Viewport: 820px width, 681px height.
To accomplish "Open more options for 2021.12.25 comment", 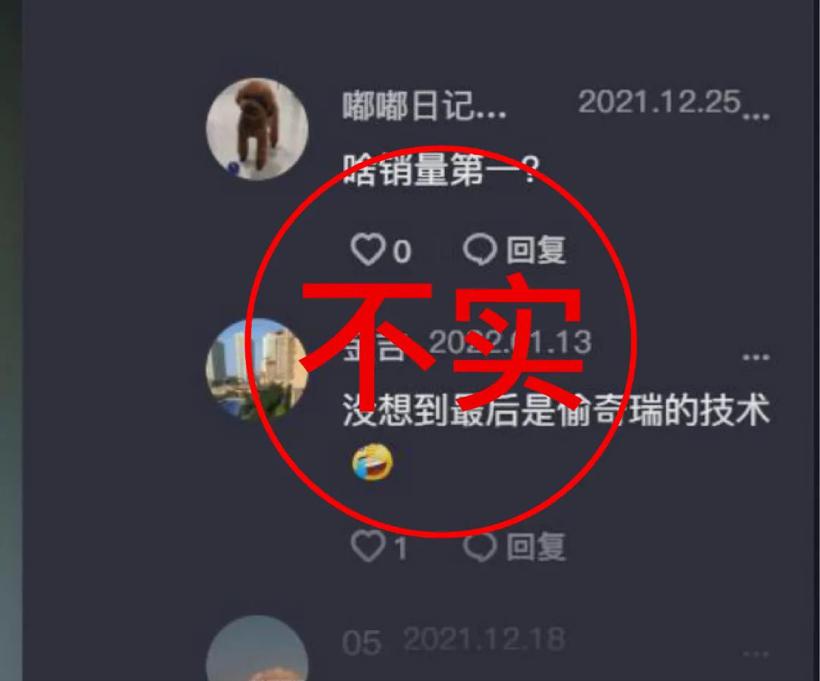I will [x=756, y=116].
